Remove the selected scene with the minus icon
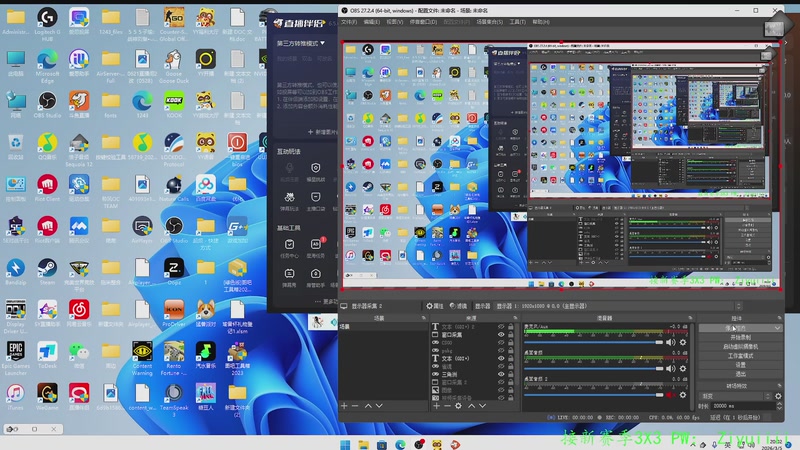The height and width of the screenshot is (450, 800). (x=355, y=406)
